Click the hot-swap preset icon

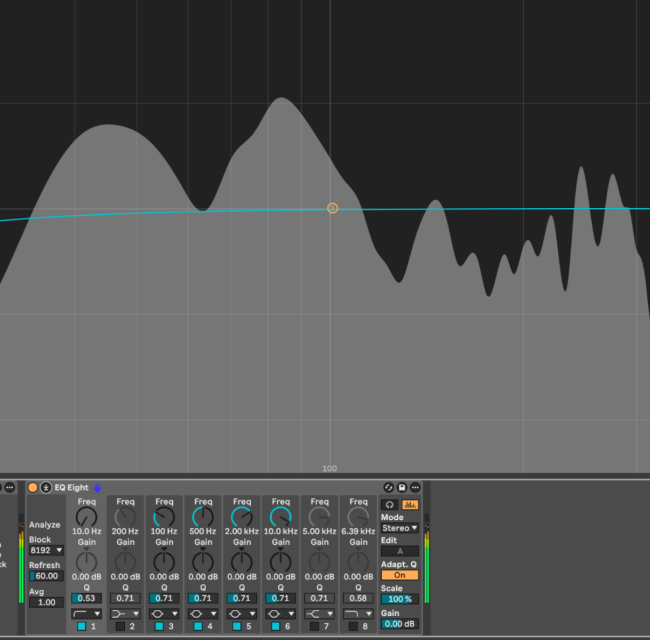tap(387, 487)
